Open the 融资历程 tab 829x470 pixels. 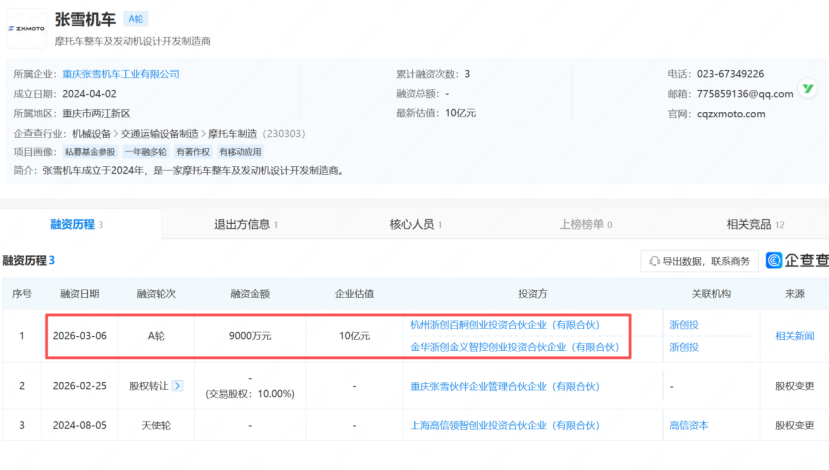pyautogui.click(x=76, y=225)
